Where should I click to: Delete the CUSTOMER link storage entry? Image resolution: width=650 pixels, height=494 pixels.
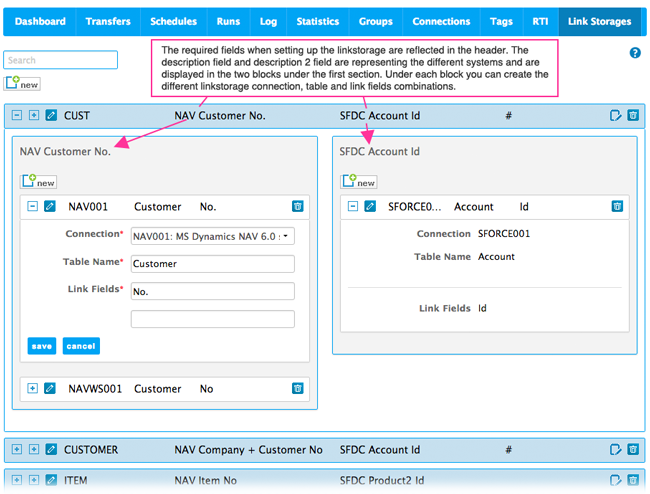(x=633, y=449)
